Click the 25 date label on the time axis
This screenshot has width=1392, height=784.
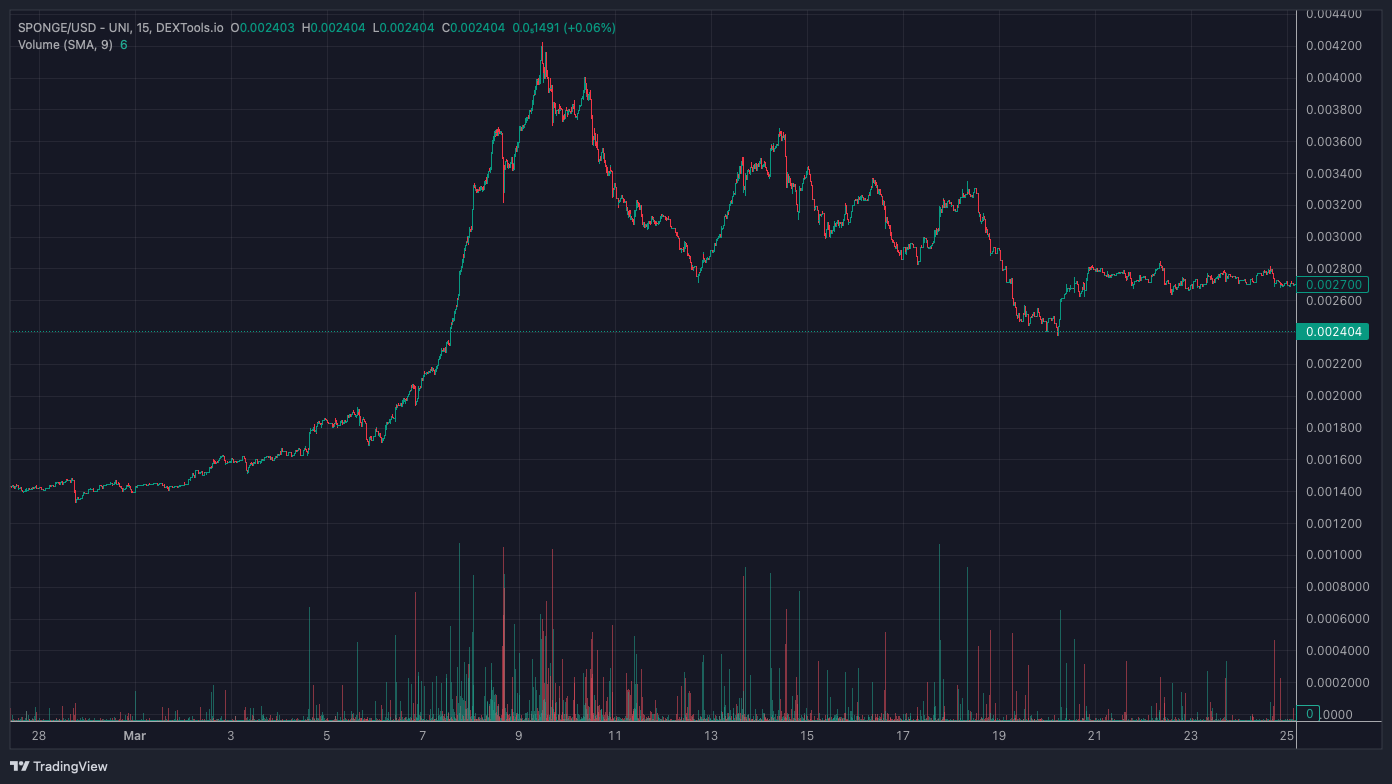(1288, 735)
